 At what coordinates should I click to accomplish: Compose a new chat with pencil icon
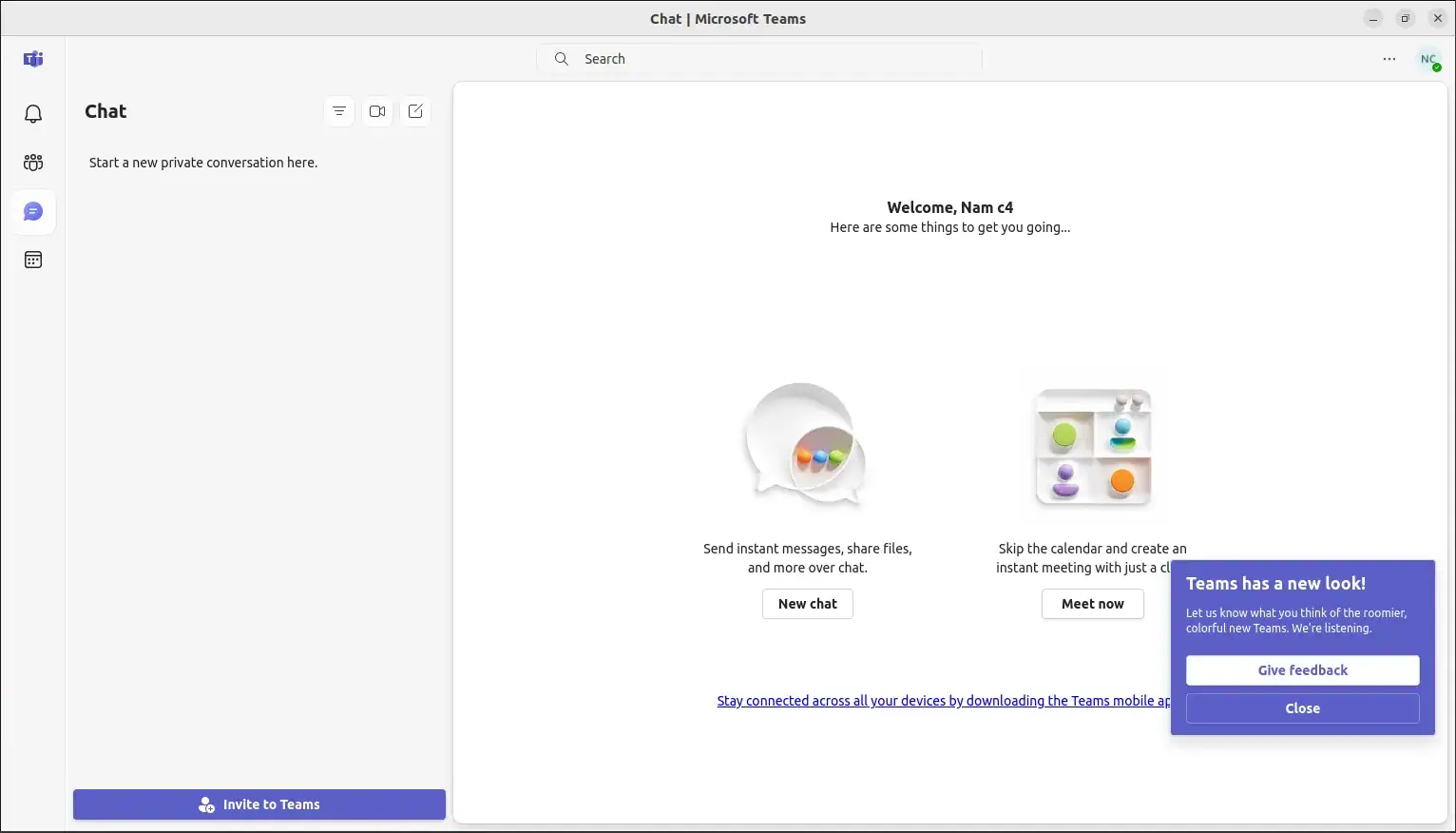pos(415,111)
